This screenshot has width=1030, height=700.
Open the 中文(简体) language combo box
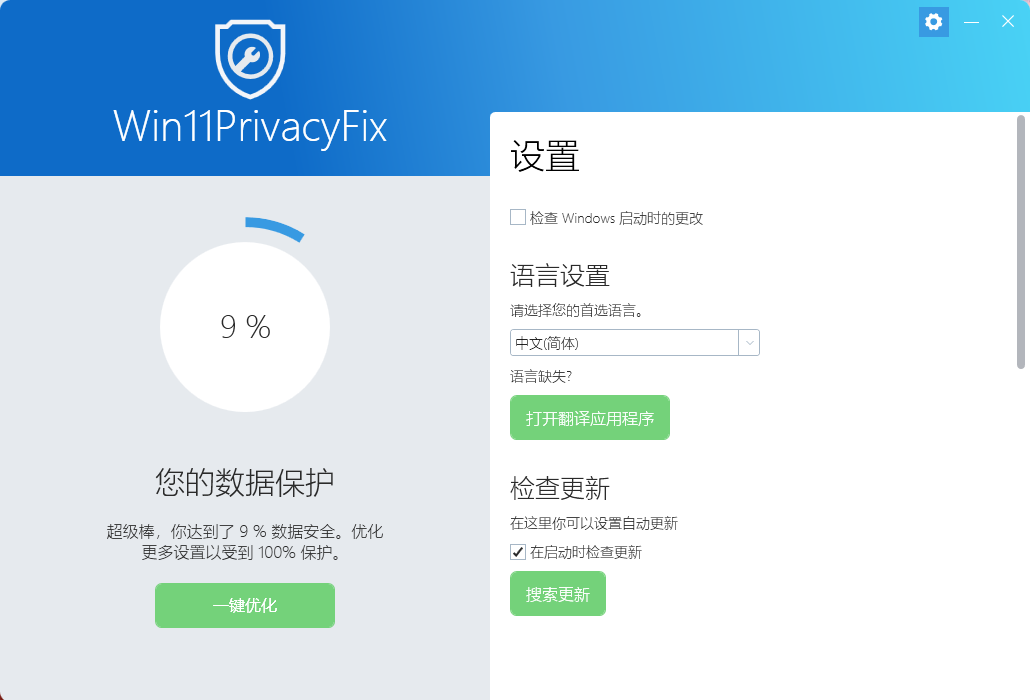624,343
